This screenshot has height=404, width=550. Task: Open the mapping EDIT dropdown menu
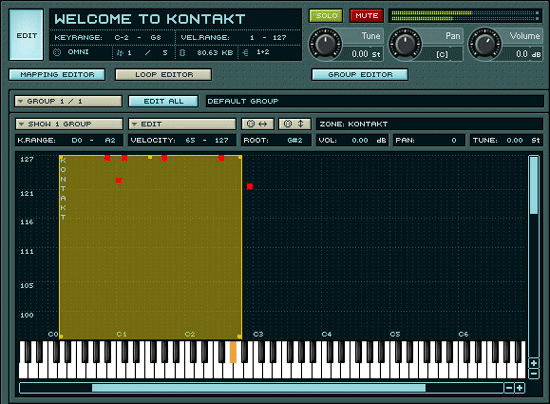[x=182, y=124]
